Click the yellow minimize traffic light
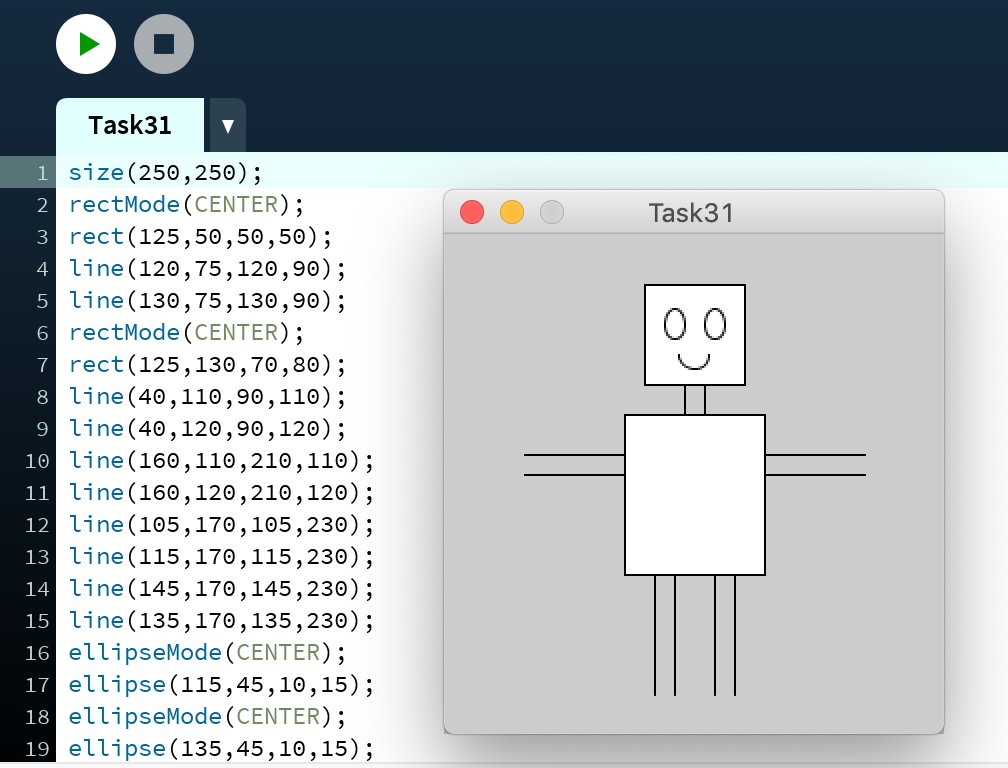The image size is (1008, 768). tap(512, 212)
